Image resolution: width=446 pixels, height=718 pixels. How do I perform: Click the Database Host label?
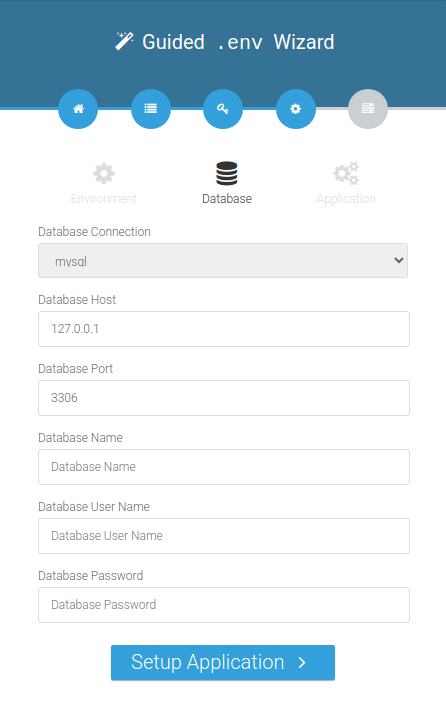(x=77, y=300)
